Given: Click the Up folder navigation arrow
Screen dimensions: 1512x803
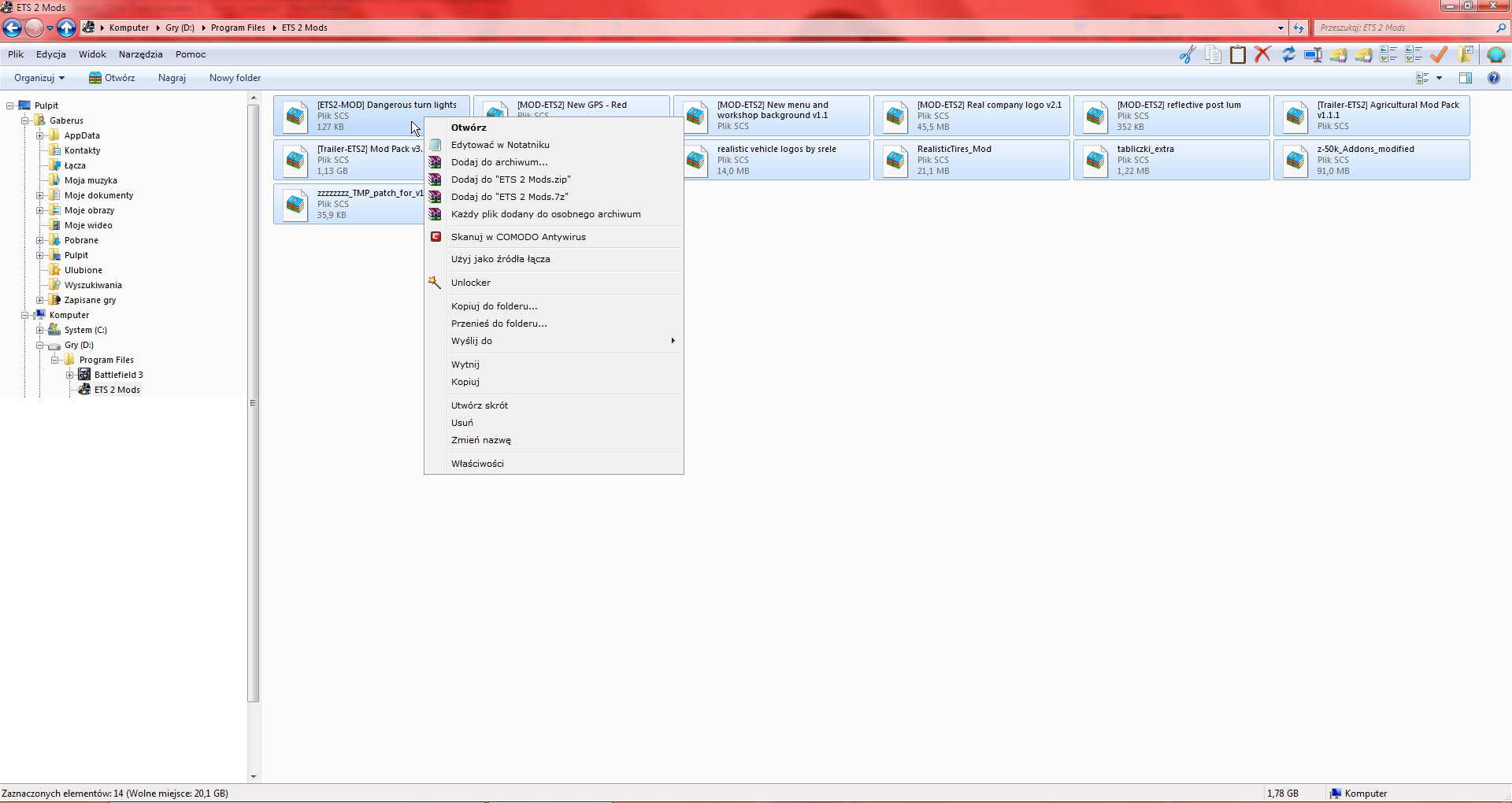Looking at the screenshot, I should pyautogui.click(x=67, y=28).
